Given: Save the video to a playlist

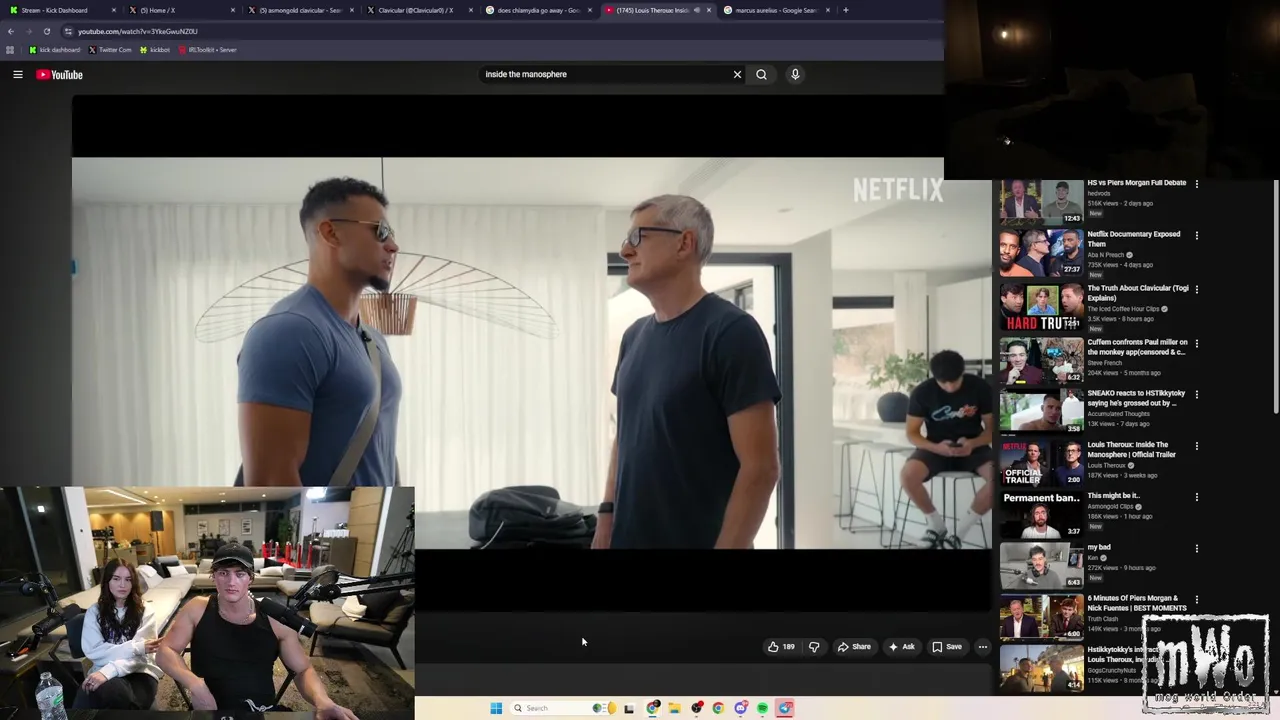Looking at the screenshot, I should [947, 647].
